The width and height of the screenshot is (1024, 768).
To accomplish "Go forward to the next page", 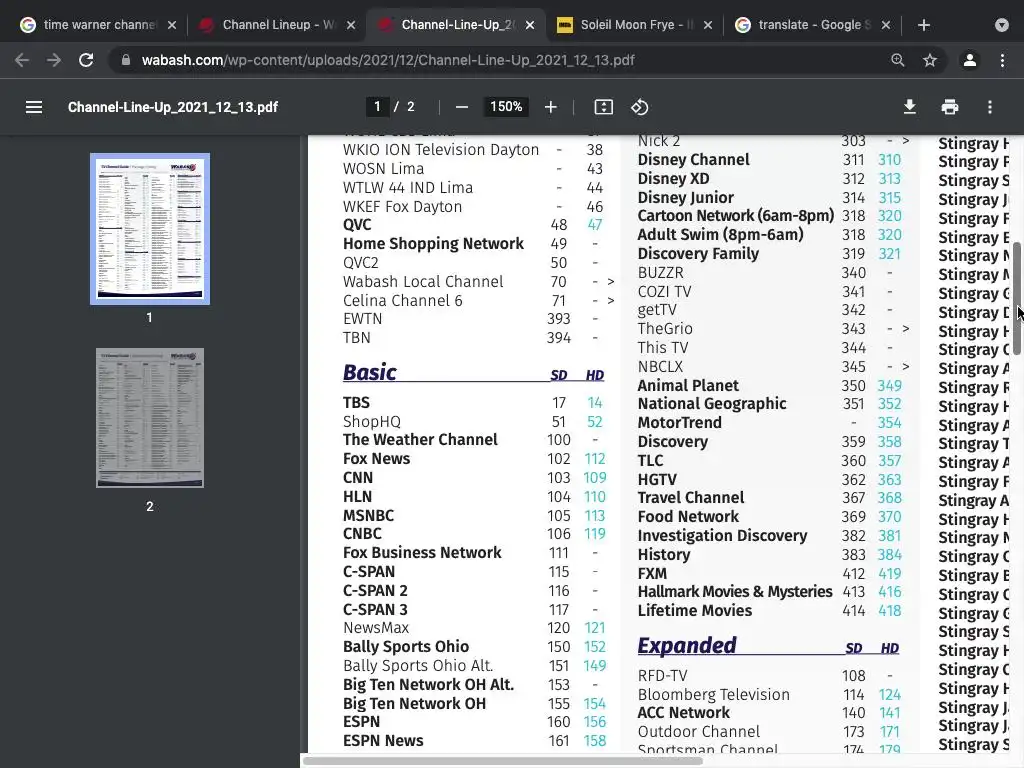I will point(54,60).
